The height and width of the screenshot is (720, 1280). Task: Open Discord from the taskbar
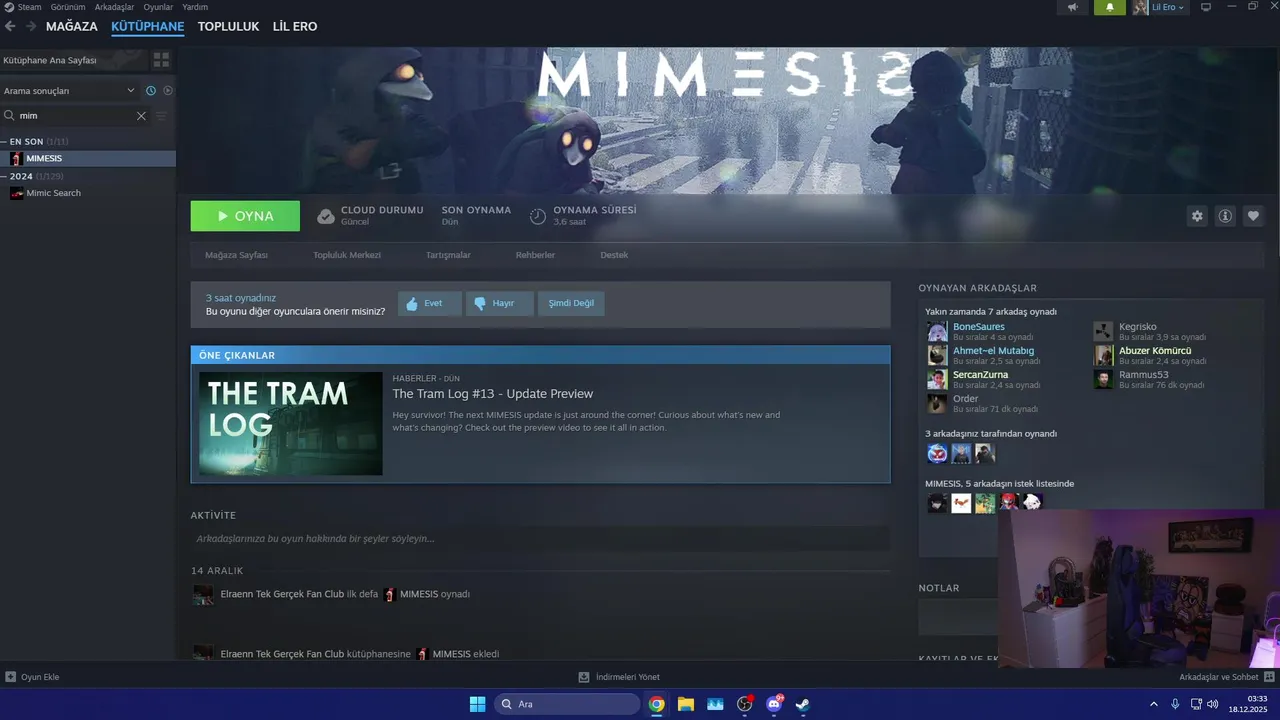click(x=774, y=704)
